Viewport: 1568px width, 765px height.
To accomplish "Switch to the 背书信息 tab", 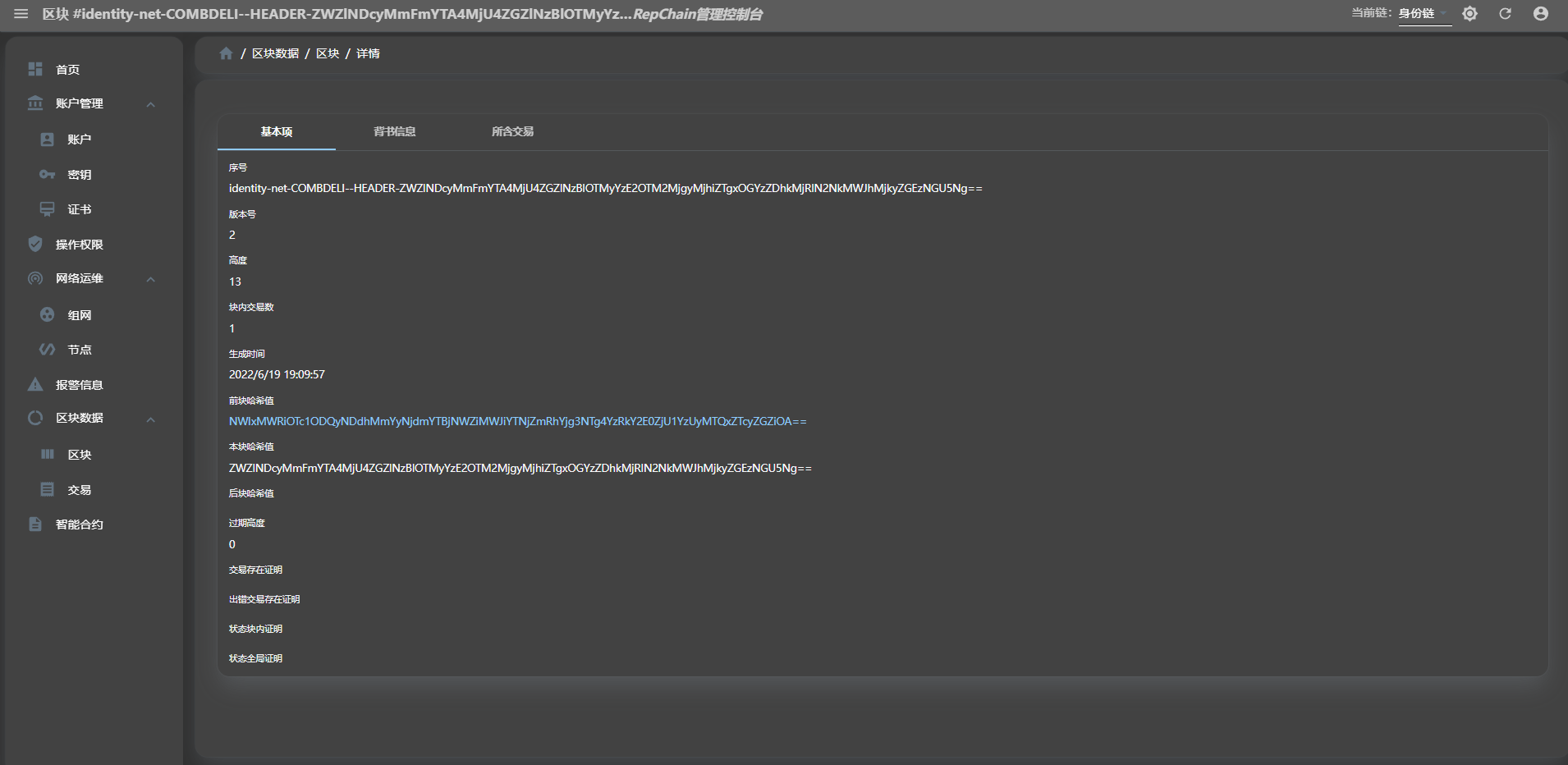I will pyautogui.click(x=395, y=131).
